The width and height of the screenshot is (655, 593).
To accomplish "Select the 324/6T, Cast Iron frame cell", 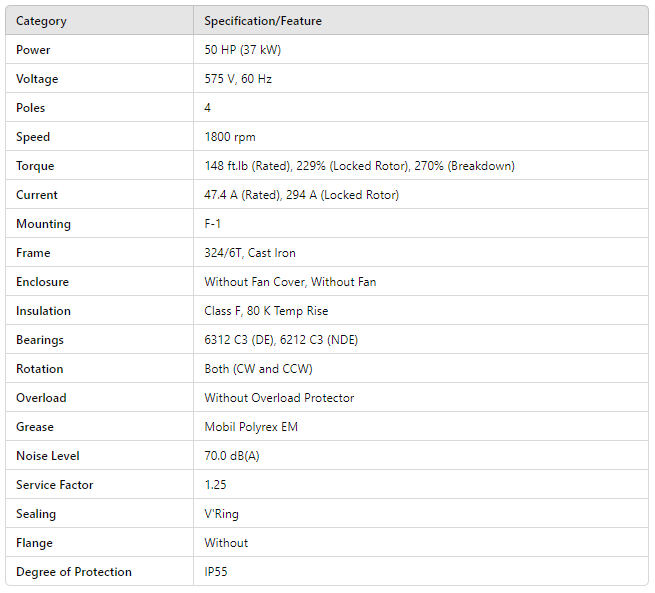I will (250, 253).
